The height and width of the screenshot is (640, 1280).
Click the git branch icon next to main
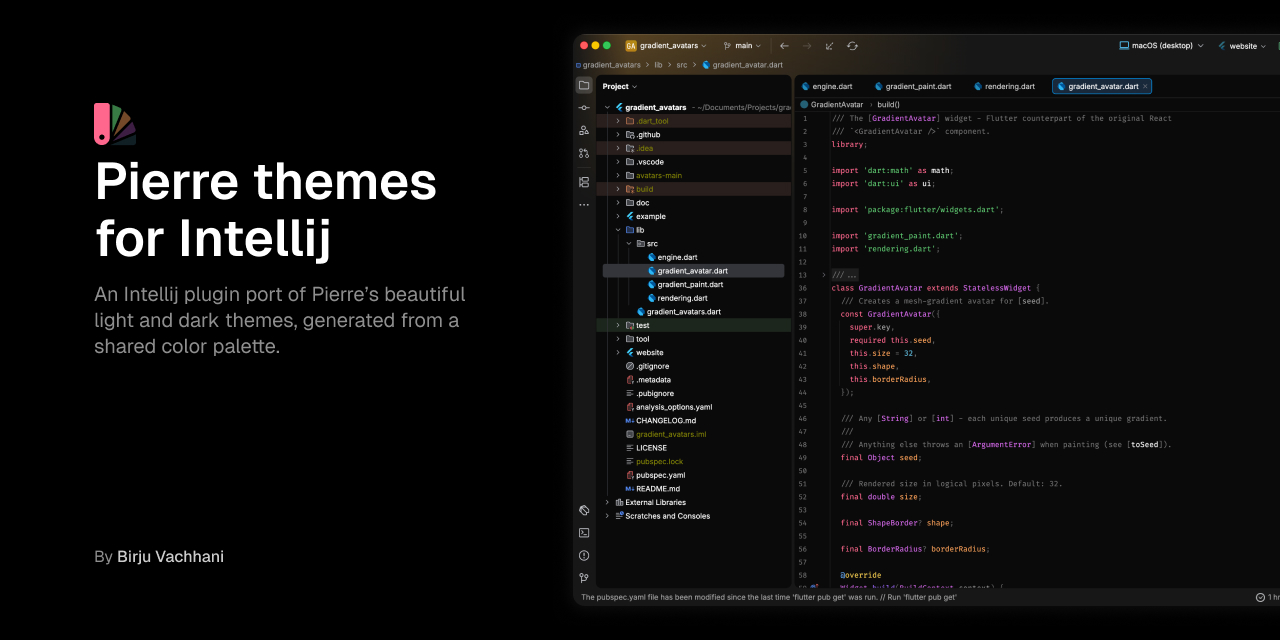pos(727,46)
